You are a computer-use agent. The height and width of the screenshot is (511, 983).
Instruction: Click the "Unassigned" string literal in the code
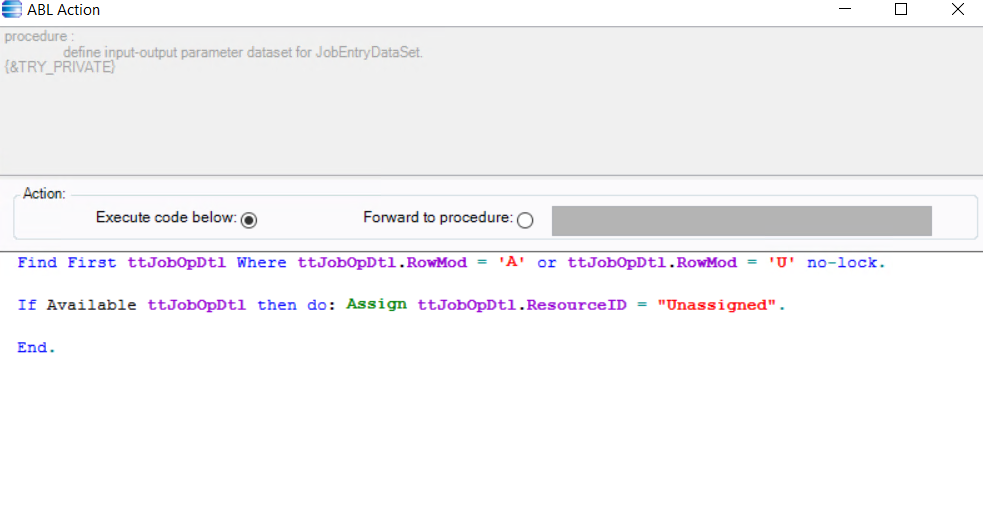(716, 305)
